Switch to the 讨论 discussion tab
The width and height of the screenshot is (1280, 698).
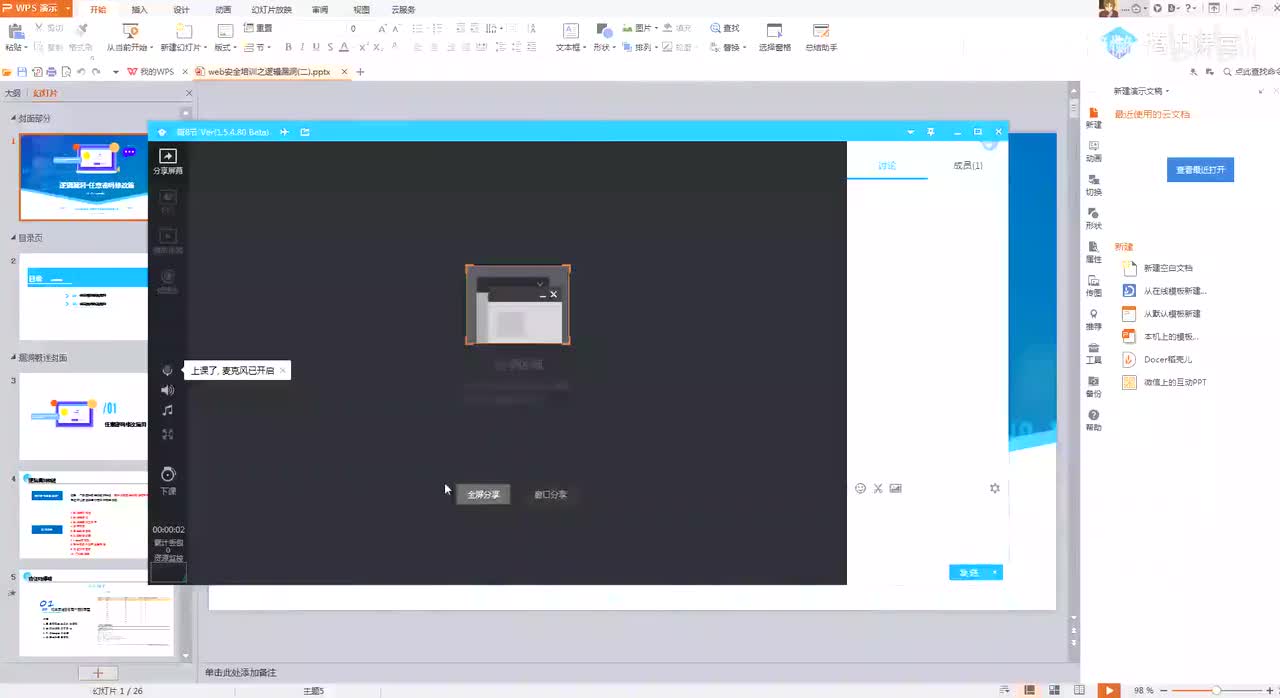(x=887, y=166)
